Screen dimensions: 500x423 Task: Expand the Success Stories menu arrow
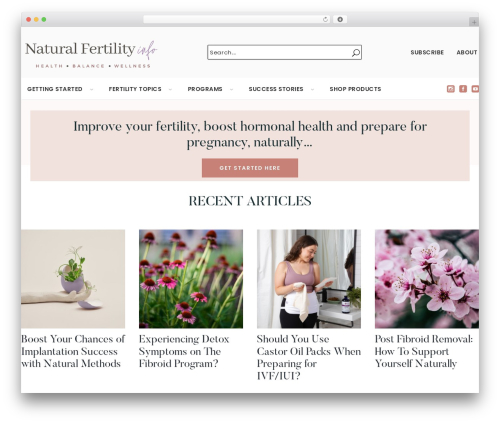[x=312, y=89]
